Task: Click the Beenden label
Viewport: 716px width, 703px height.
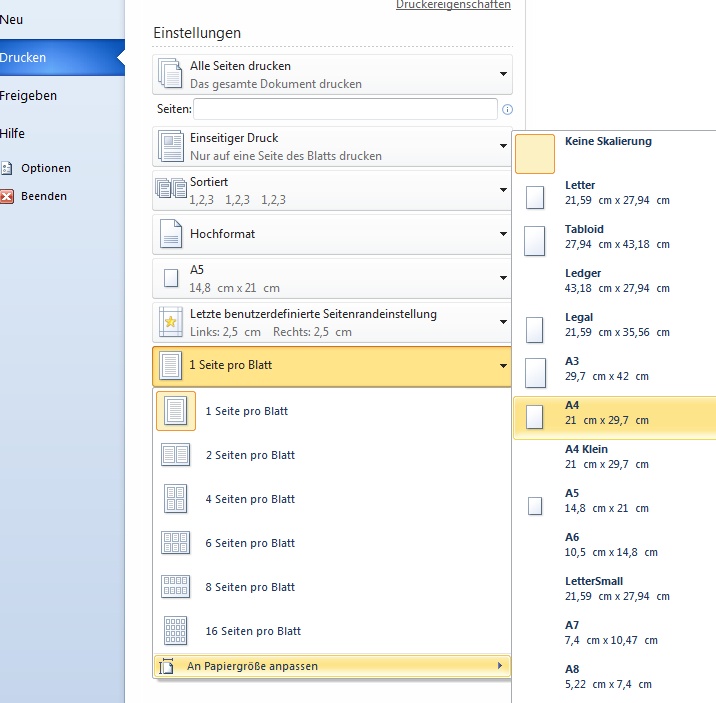Action: coord(44,196)
